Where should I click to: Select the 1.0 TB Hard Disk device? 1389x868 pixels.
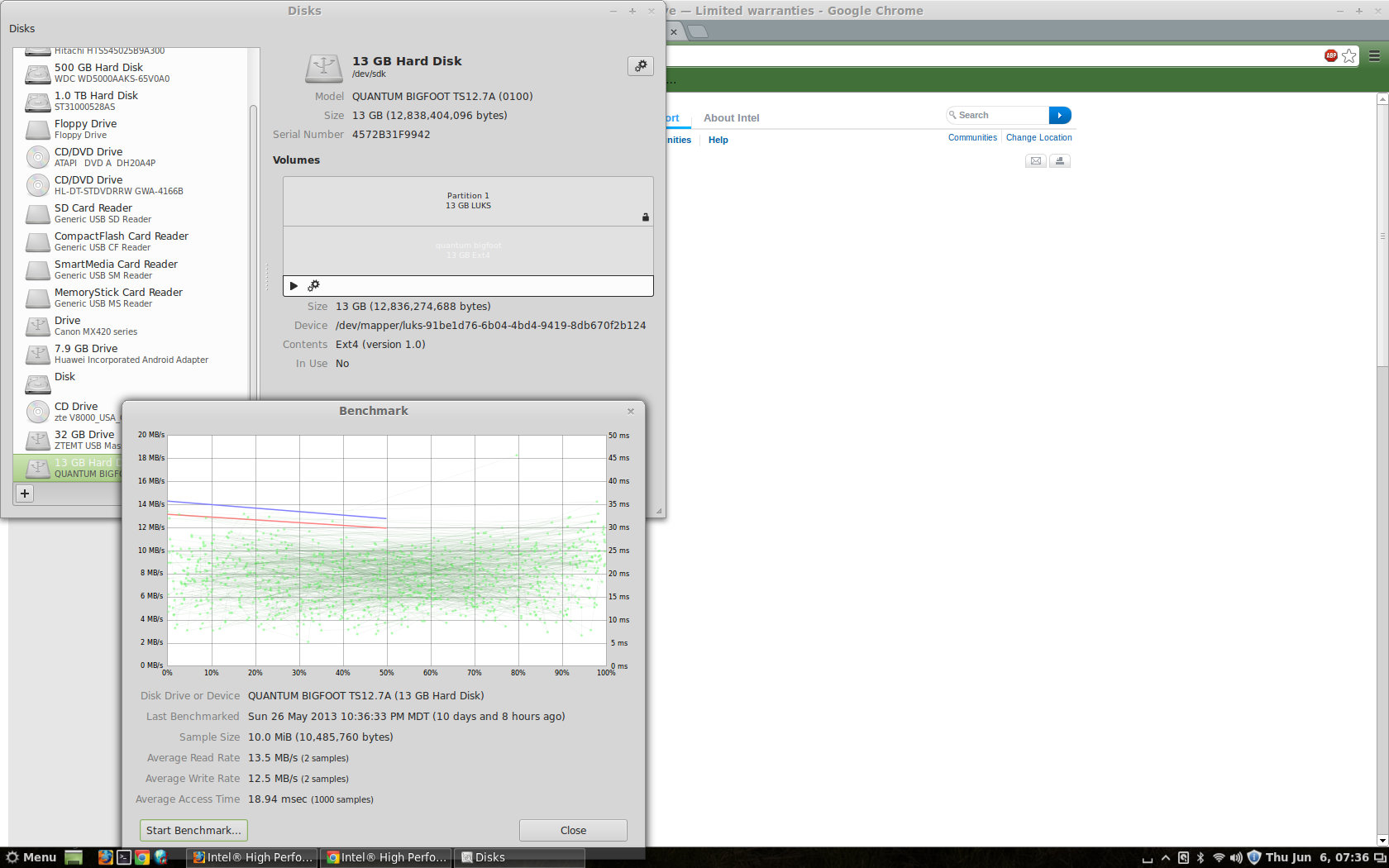tap(131, 101)
